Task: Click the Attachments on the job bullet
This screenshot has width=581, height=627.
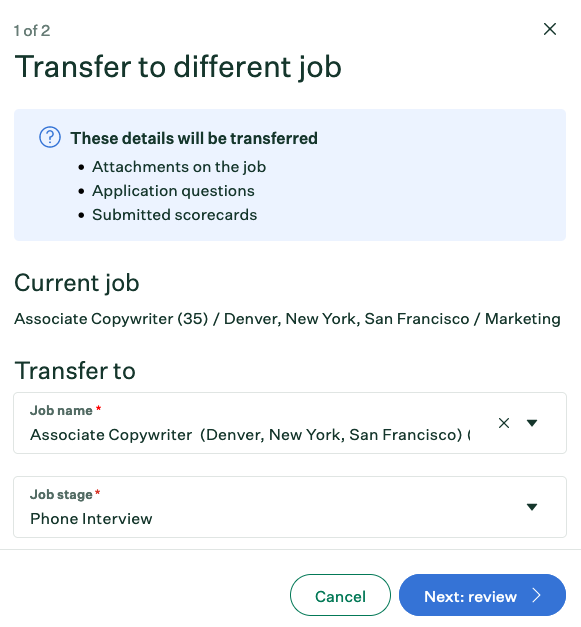Action: 179,167
